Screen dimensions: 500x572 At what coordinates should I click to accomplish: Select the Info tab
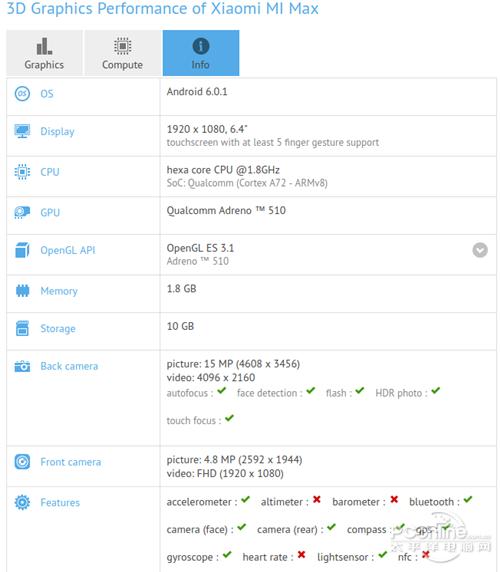tap(201, 53)
